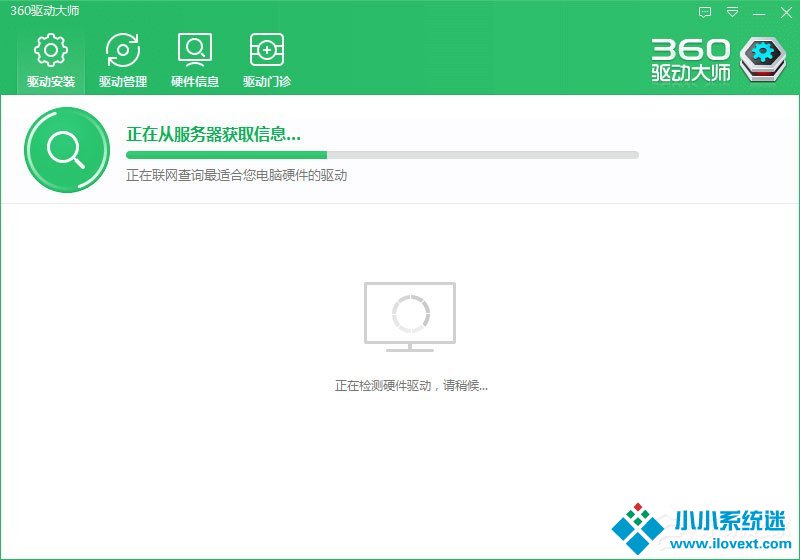Open the 驱动安装 tab
The width and height of the screenshot is (800, 560).
(x=51, y=60)
